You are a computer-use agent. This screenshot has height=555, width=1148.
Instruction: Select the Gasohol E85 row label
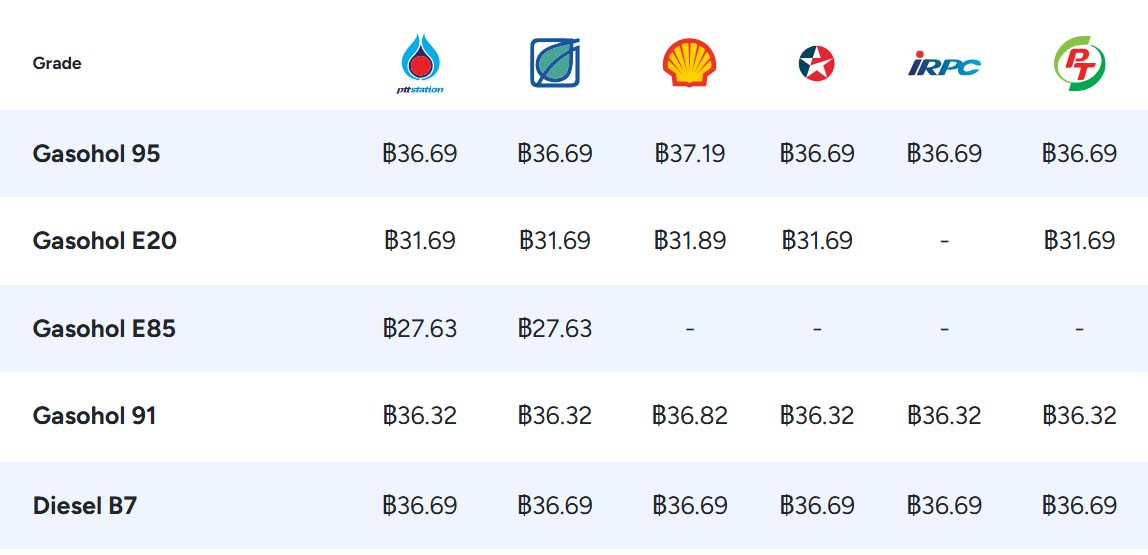pyautogui.click(x=104, y=329)
